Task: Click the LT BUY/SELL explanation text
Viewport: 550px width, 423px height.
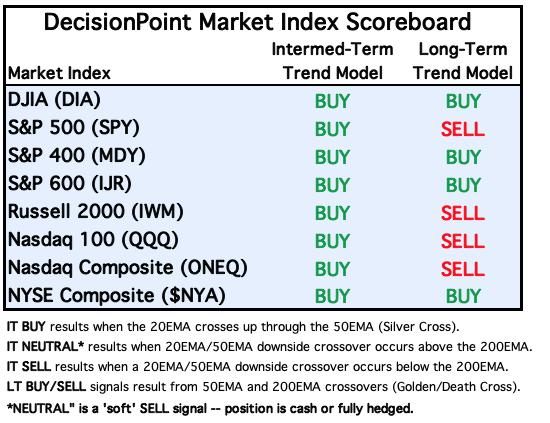Action: click(x=263, y=387)
